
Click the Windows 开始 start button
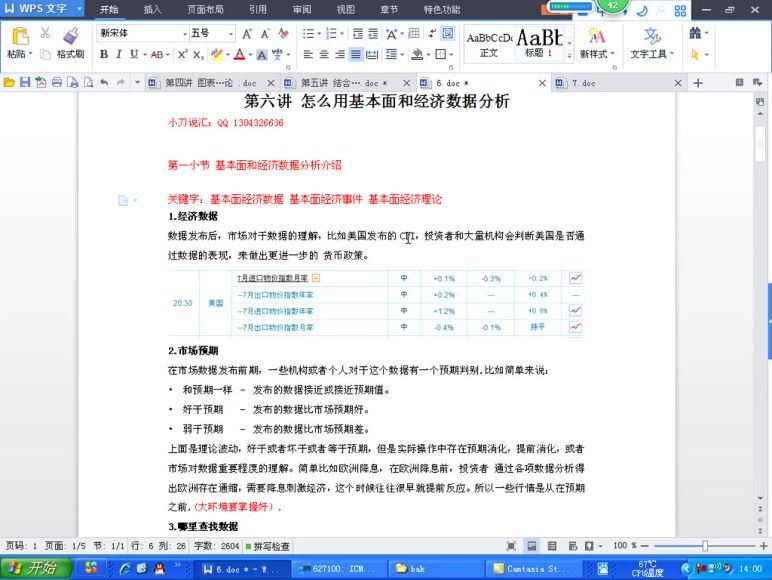(x=35, y=568)
